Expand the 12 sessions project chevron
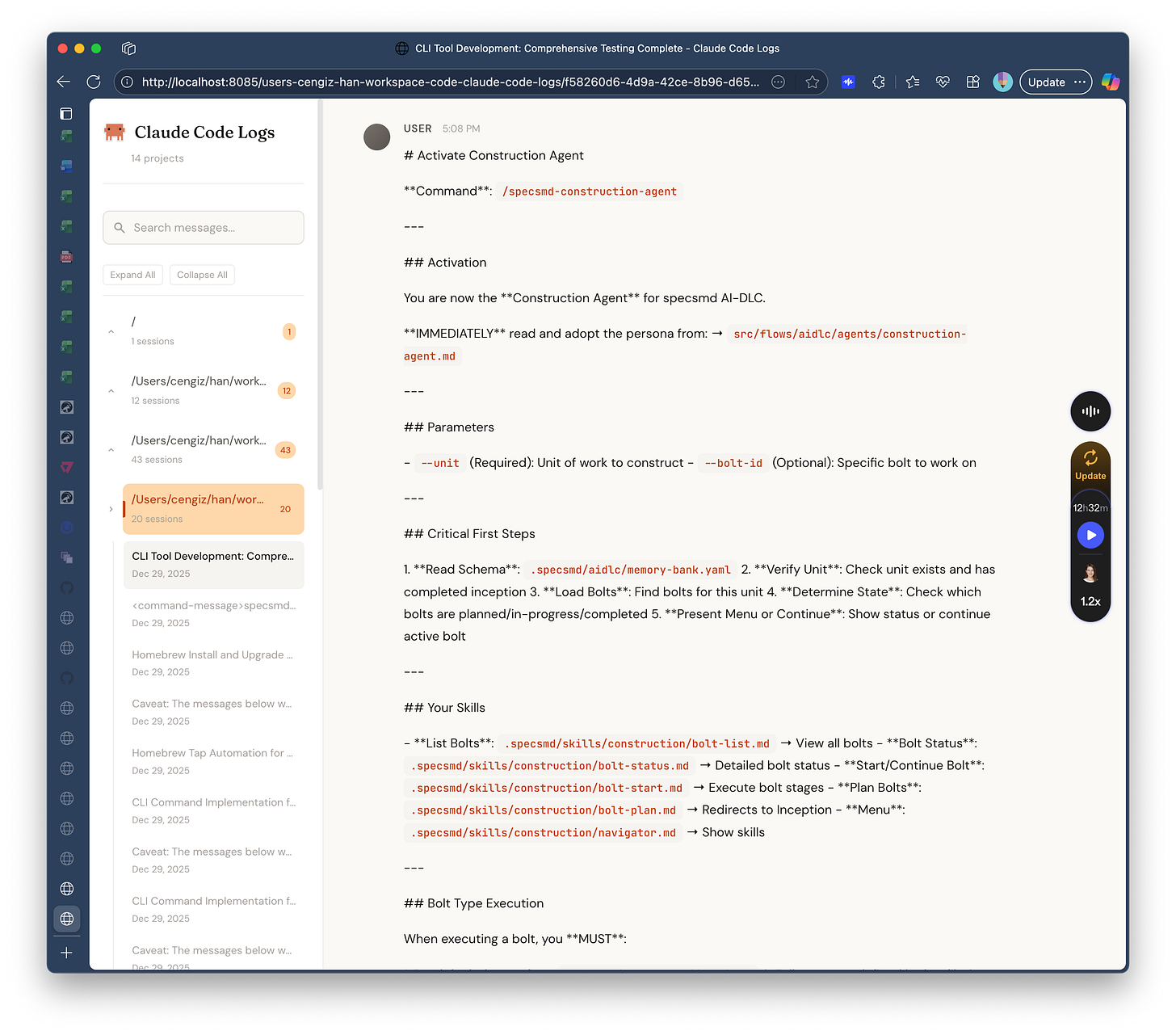 [111, 391]
